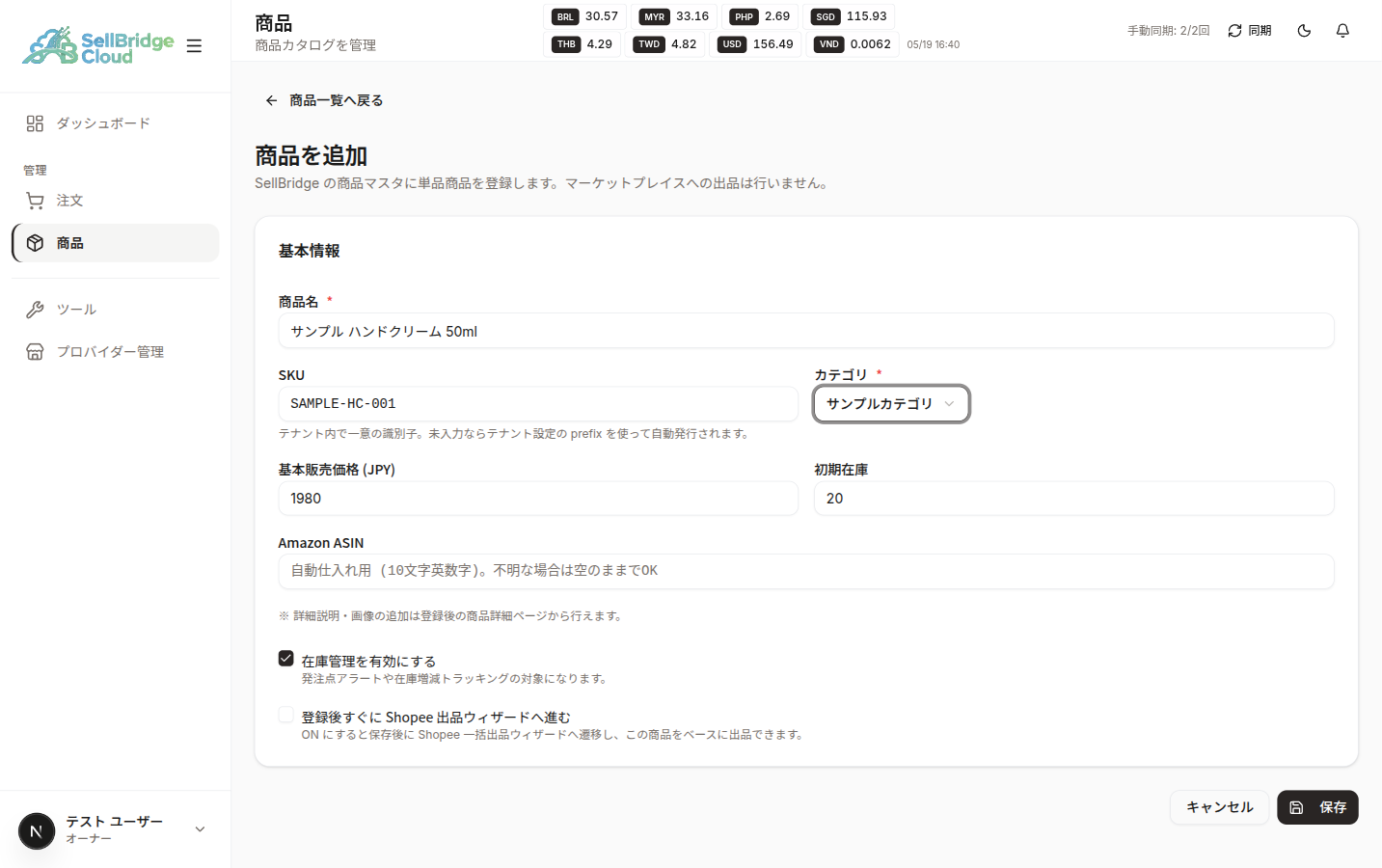Screen dimensions: 1382x868
Task: Click the VND 0.0062 rate badge
Action: [x=854, y=44]
